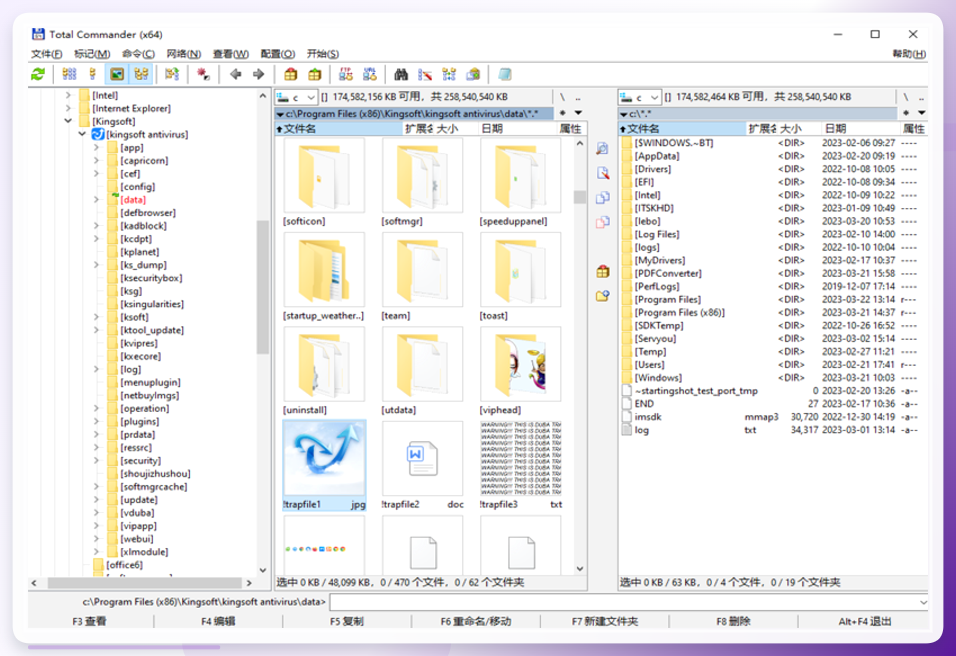956x656 pixels.
Task: Expand the [ksoft] tree node
Action: tap(96, 317)
